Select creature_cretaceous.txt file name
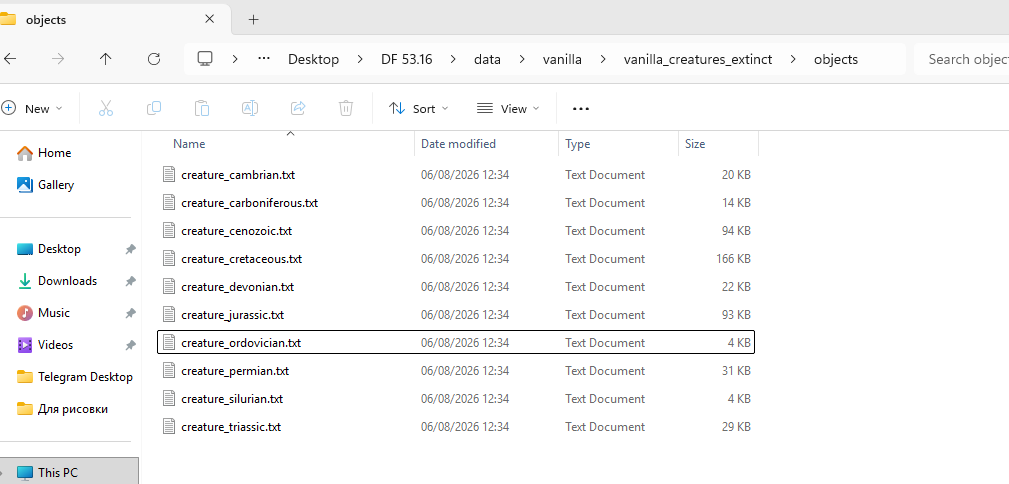Viewport: 1009px width, 484px height. (x=242, y=259)
